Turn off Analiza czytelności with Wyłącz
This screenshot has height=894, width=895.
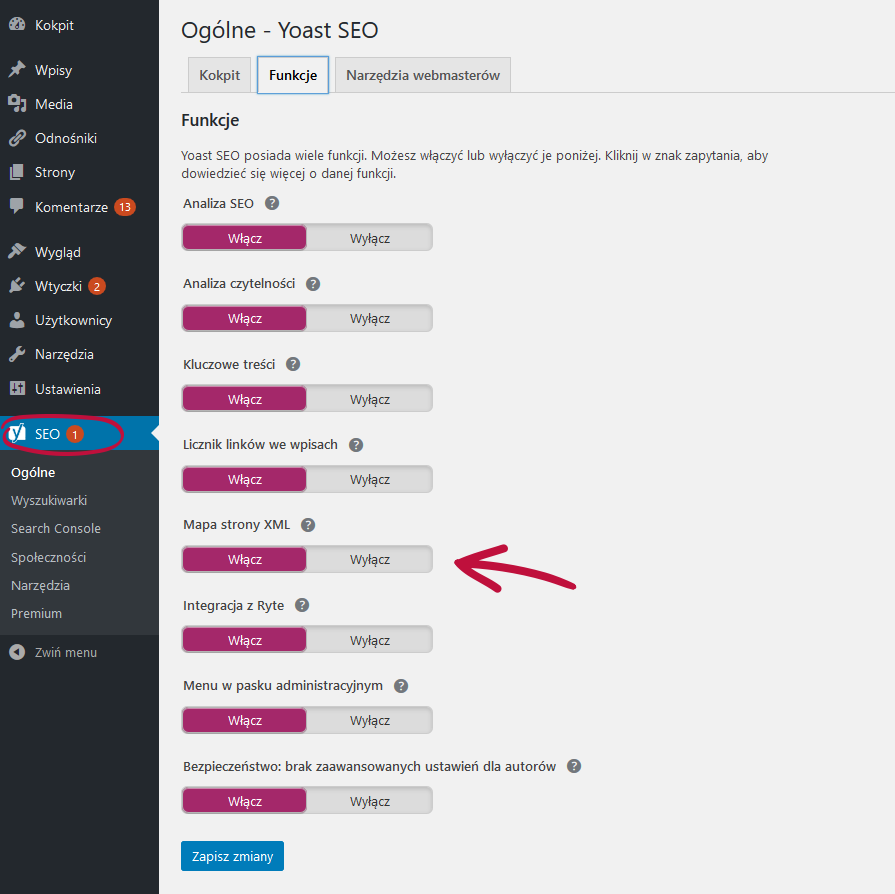[370, 318]
